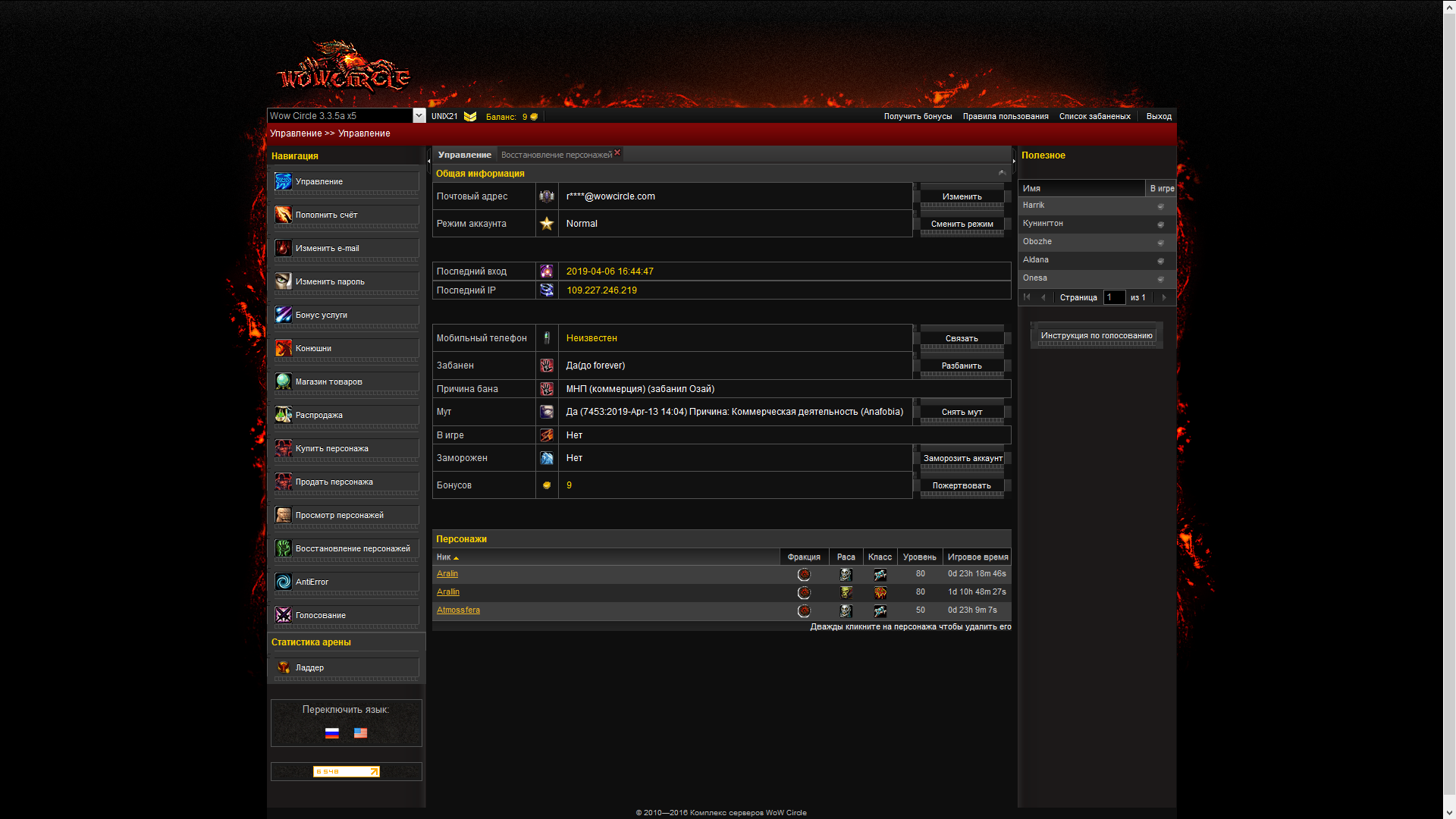Open Список забаненых in the top menu
Image resolution: width=1456 pixels, height=819 pixels.
pos(1094,116)
